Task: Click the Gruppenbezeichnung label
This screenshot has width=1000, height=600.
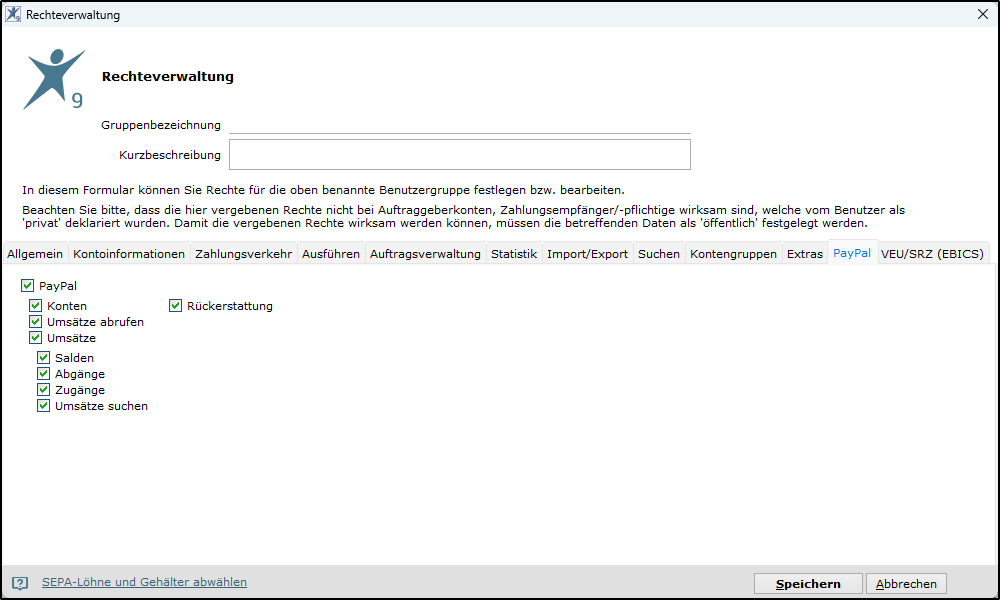Action: click(x=161, y=125)
